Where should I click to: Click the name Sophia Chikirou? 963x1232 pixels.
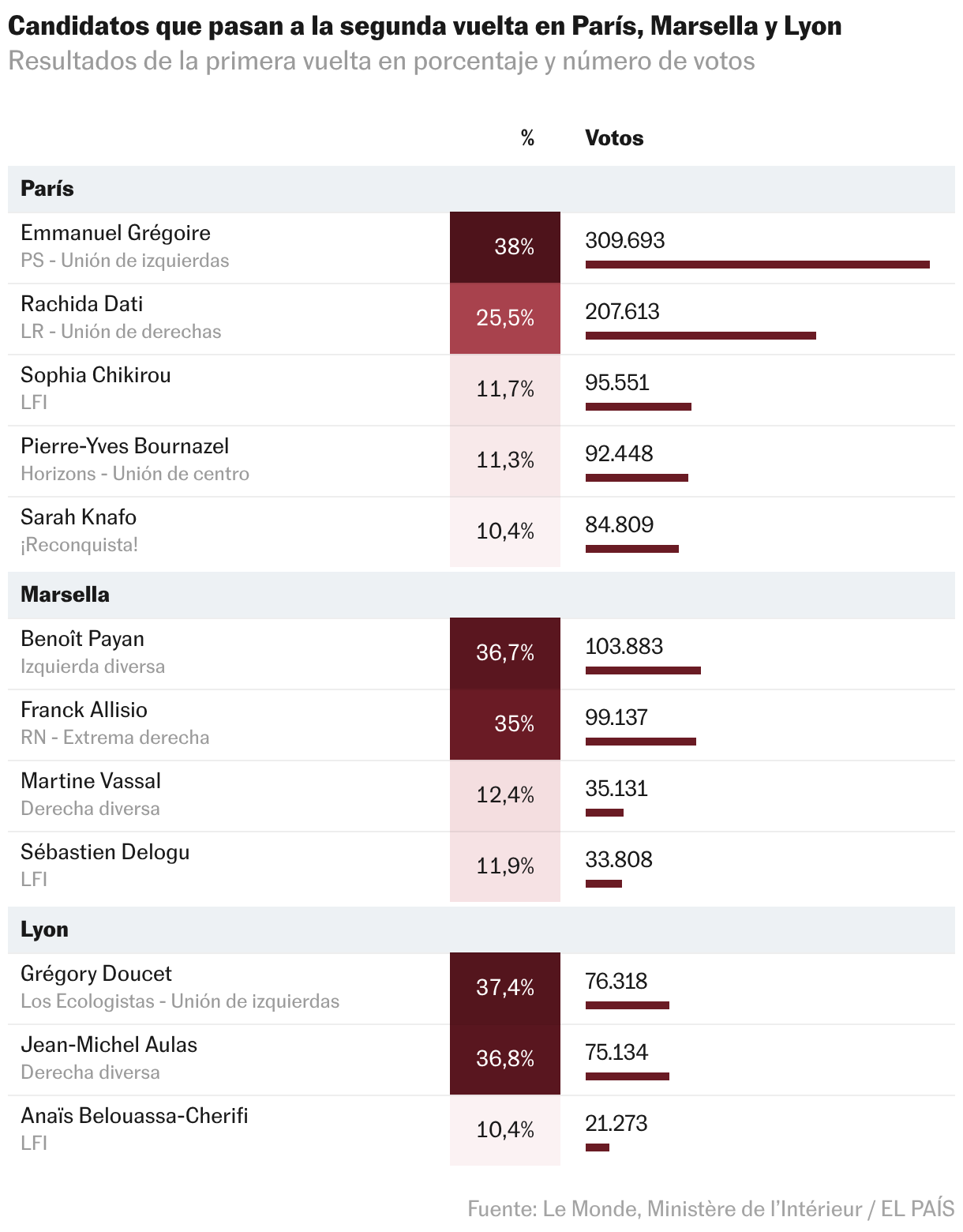96,375
